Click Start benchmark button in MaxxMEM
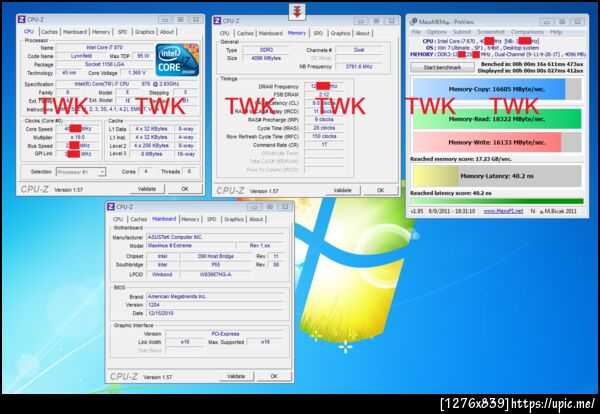The height and width of the screenshot is (414, 600). 442,67
